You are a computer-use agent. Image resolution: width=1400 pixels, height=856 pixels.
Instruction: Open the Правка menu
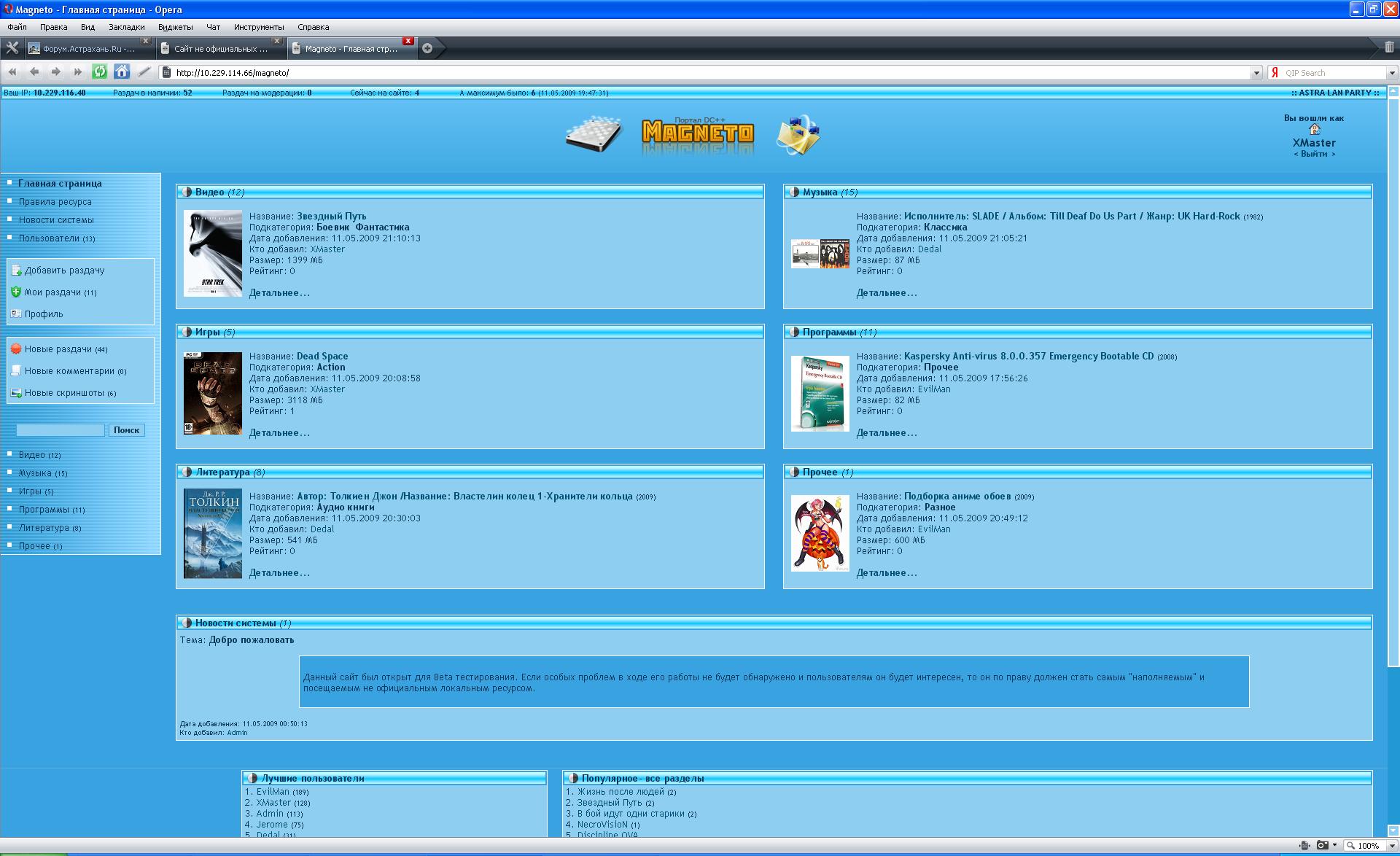[x=54, y=27]
